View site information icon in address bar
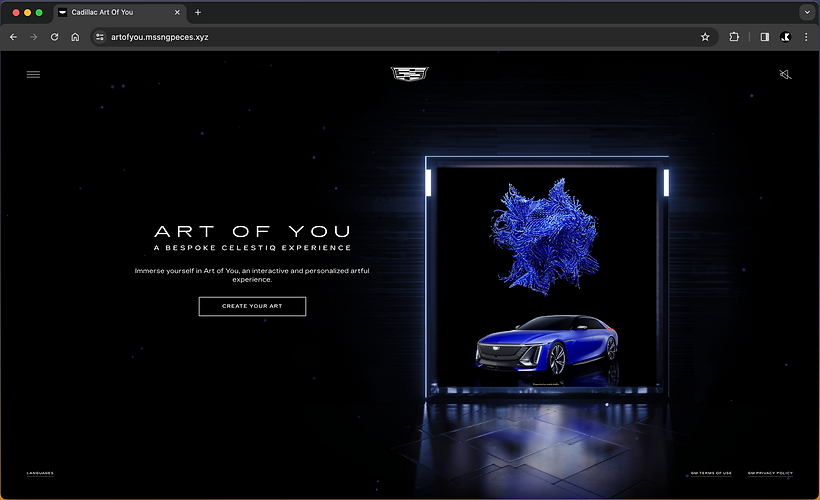Image resolution: width=820 pixels, height=500 pixels. point(99,37)
